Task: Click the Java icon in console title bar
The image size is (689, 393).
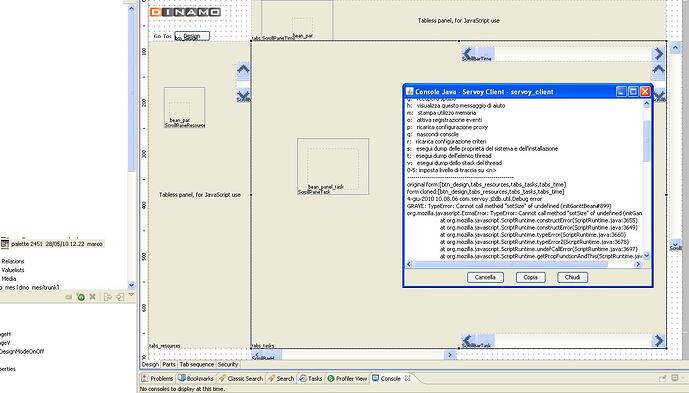Action: tap(410, 91)
